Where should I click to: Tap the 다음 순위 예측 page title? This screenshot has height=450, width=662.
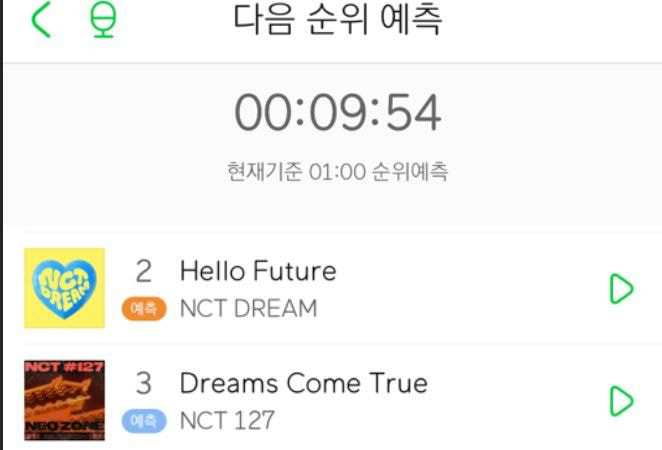click(338, 19)
